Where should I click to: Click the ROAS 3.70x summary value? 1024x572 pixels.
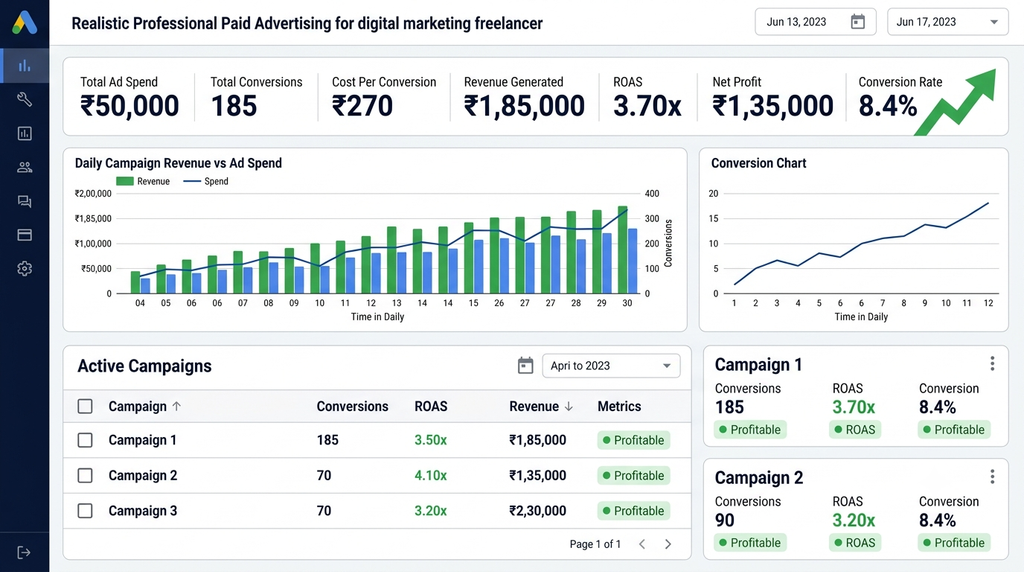(647, 106)
